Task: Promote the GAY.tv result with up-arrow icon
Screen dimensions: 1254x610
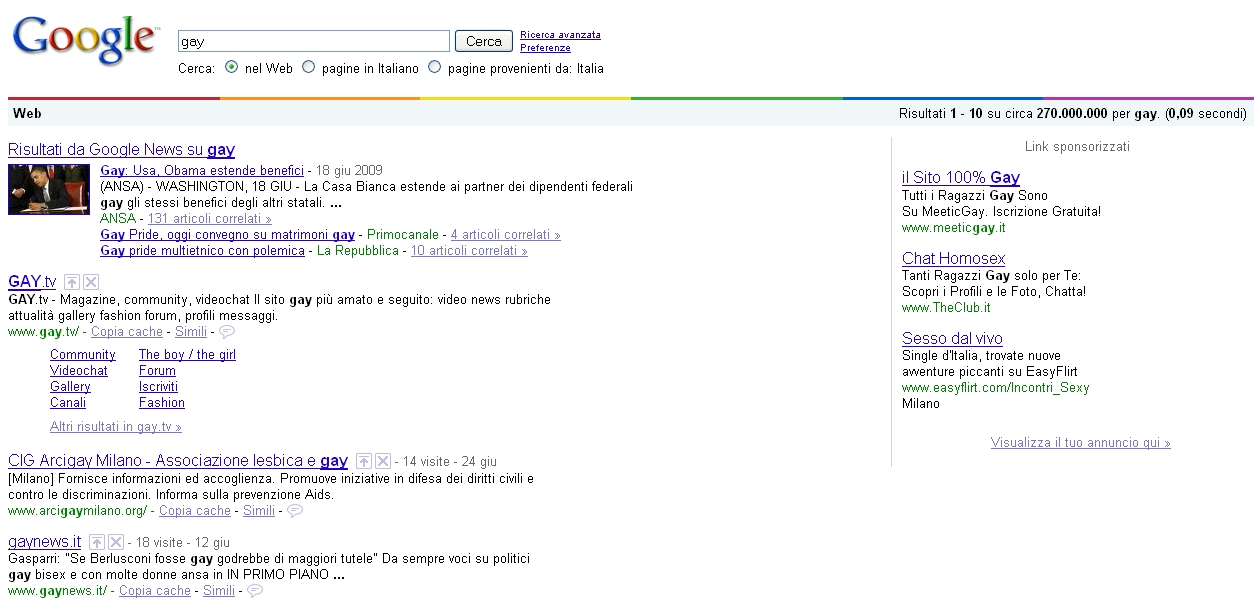Action: [74, 282]
